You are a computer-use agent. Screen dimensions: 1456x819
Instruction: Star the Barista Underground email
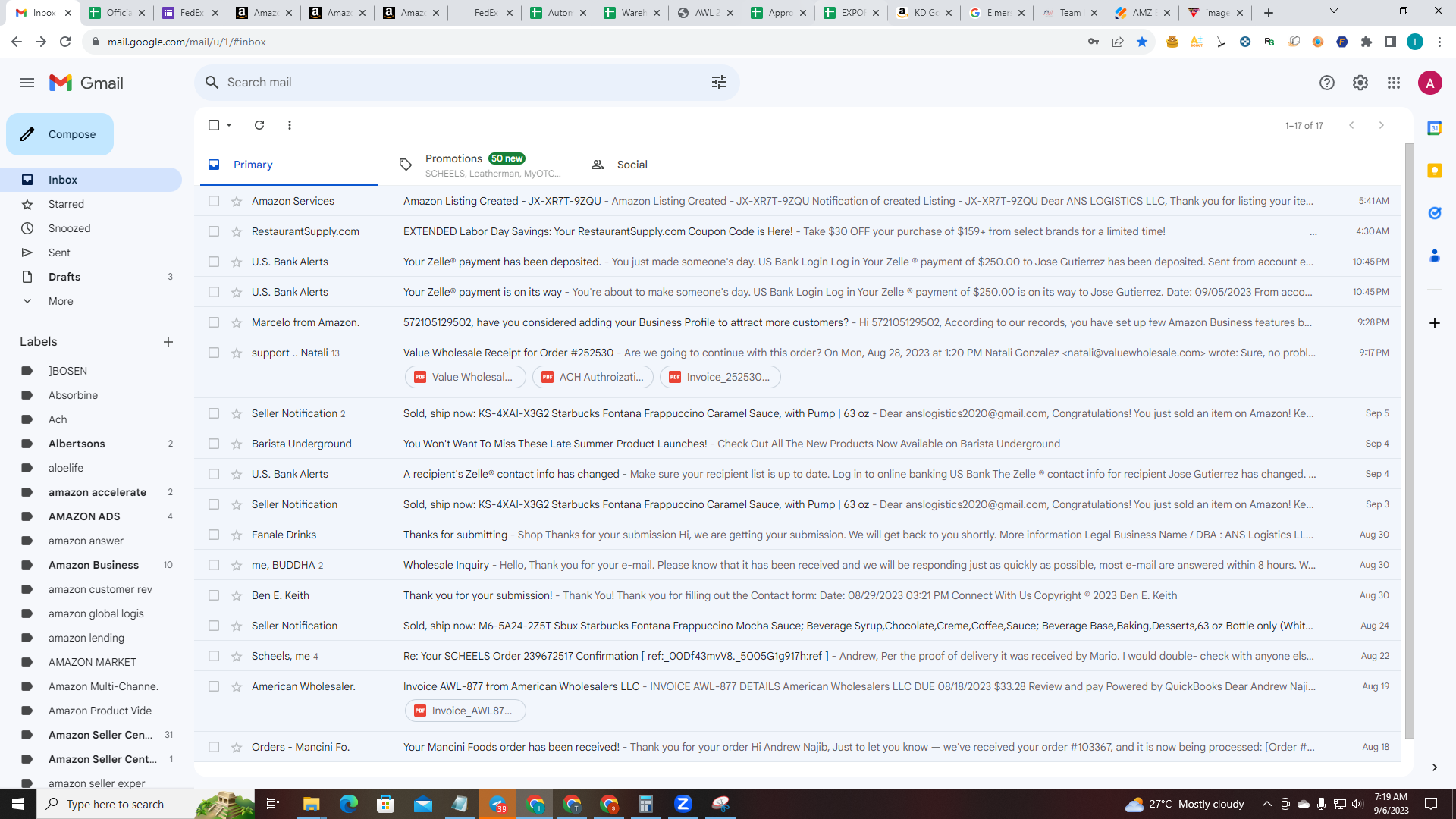pyautogui.click(x=237, y=444)
